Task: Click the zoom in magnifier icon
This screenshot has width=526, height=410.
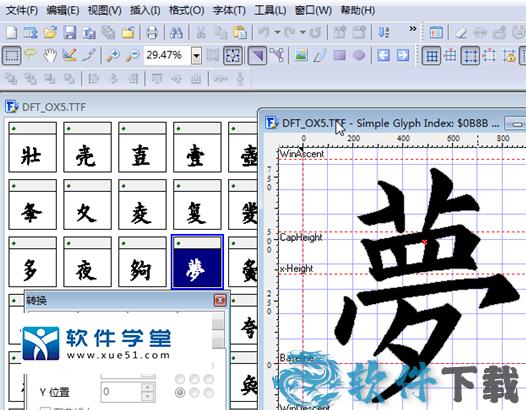Action: pyautogui.click(x=113, y=55)
